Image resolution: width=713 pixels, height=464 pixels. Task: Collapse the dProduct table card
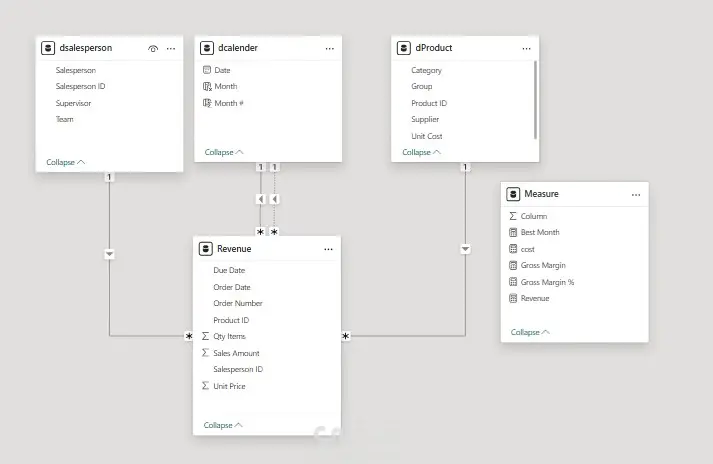pyautogui.click(x=421, y=153)
